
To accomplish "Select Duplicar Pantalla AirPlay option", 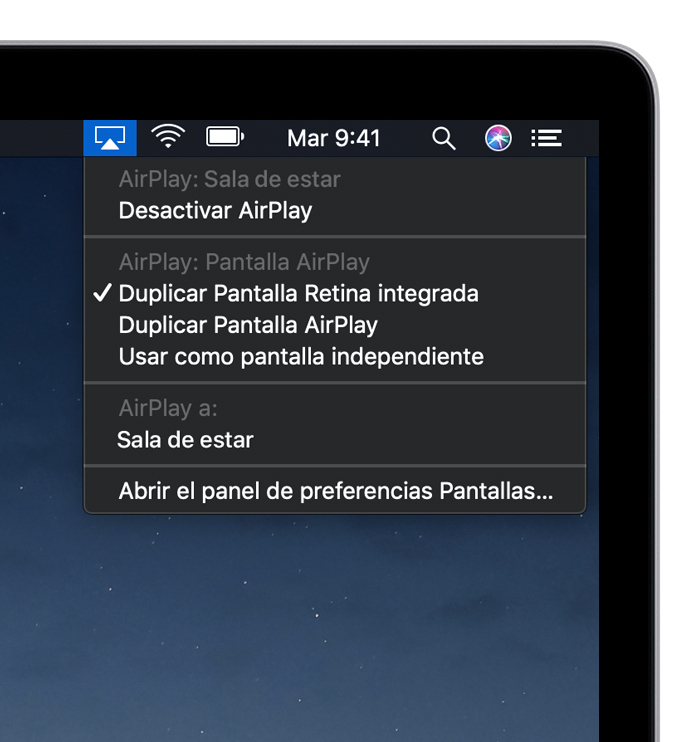I will coord(335,325).
